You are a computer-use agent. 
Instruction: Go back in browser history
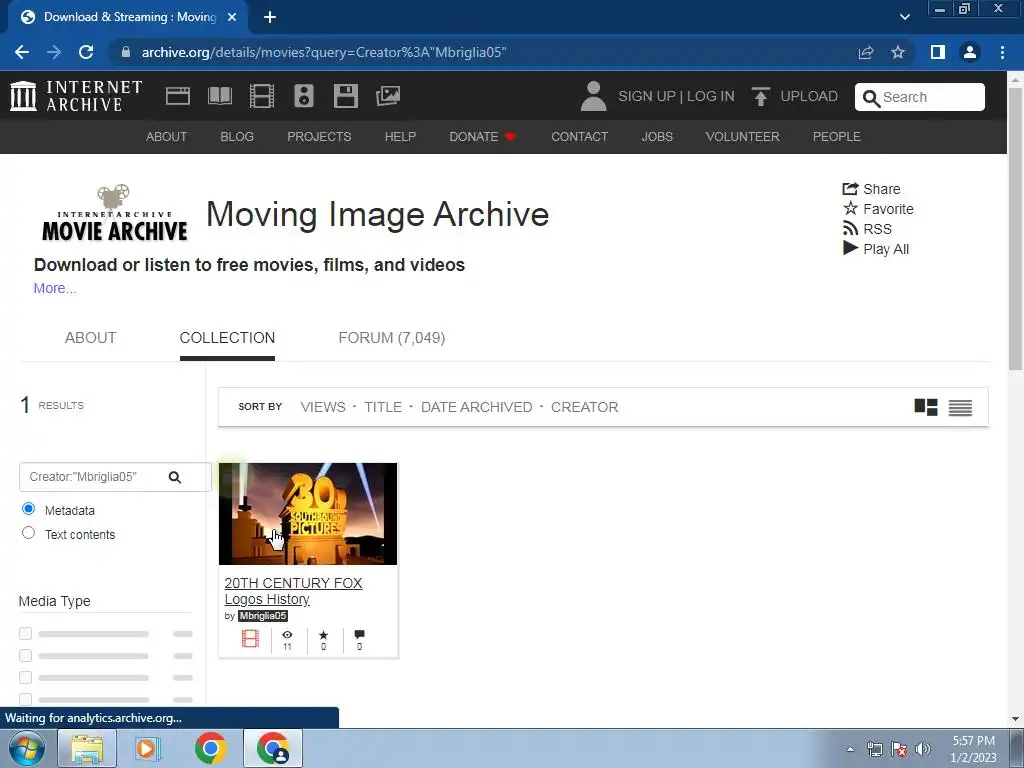pos(22,52)
